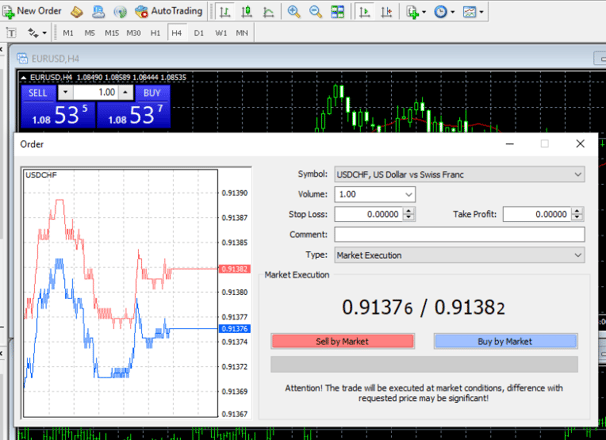Click the New Order toolbar button

pos(32,11)
